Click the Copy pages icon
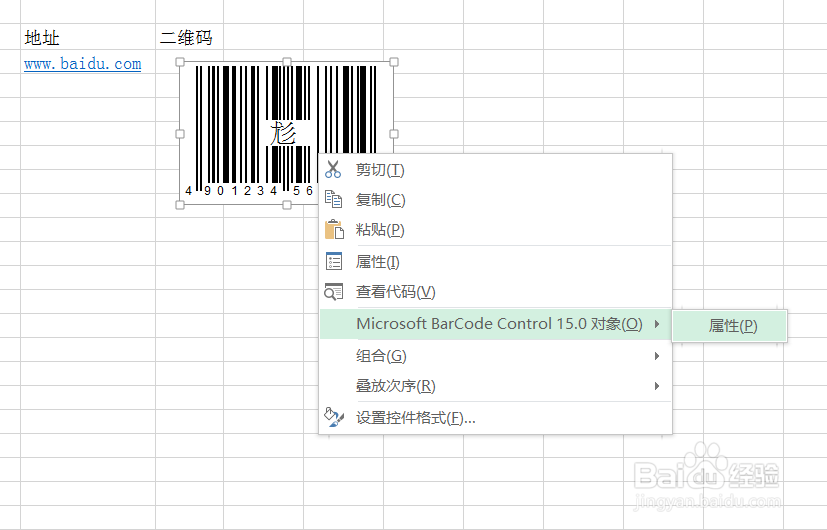 point(333,199)
